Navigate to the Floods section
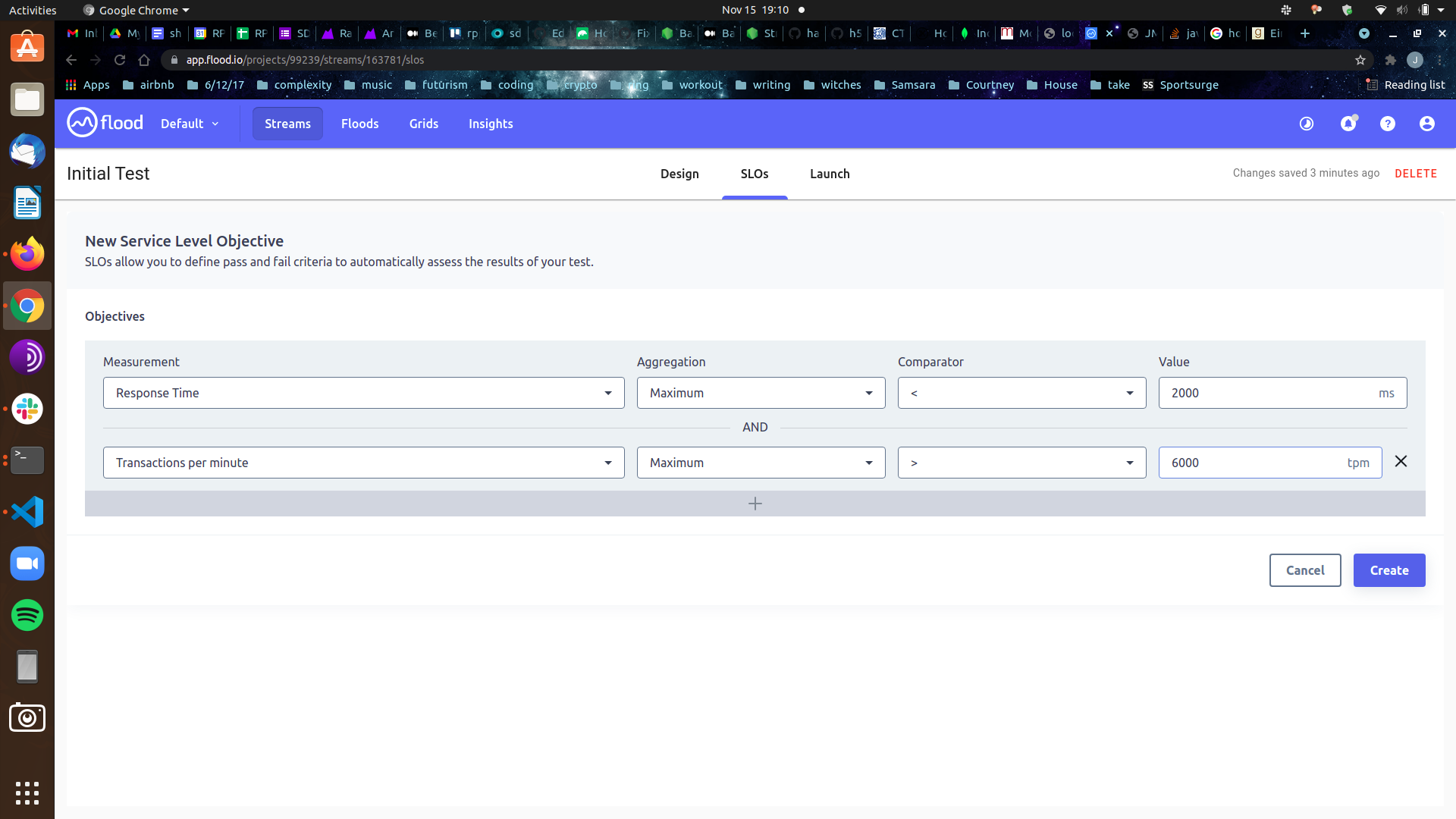The height and width of the screenshot is (819, 1456). click(359, 124)
